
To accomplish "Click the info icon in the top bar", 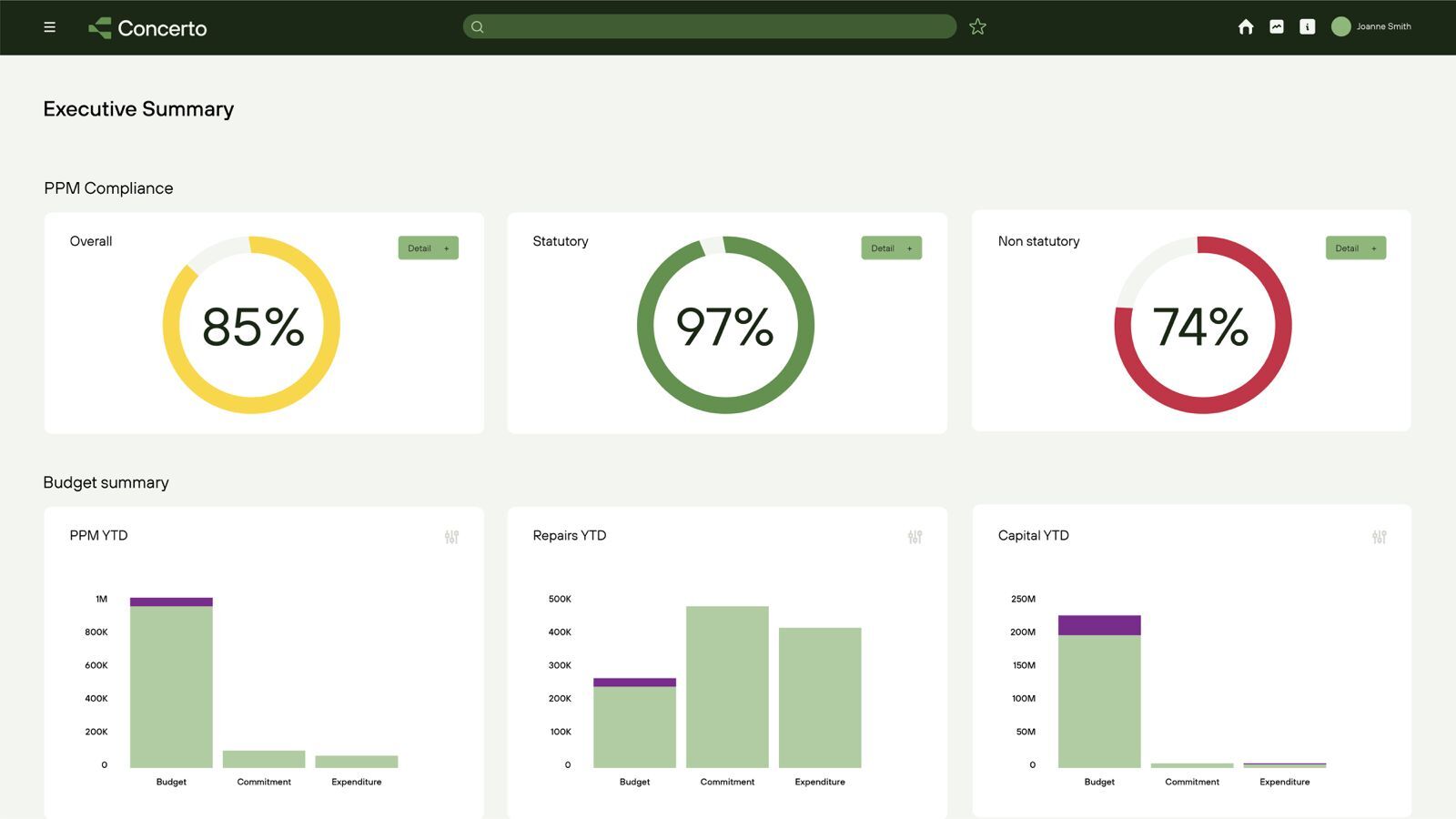I will coord(1308,26).
